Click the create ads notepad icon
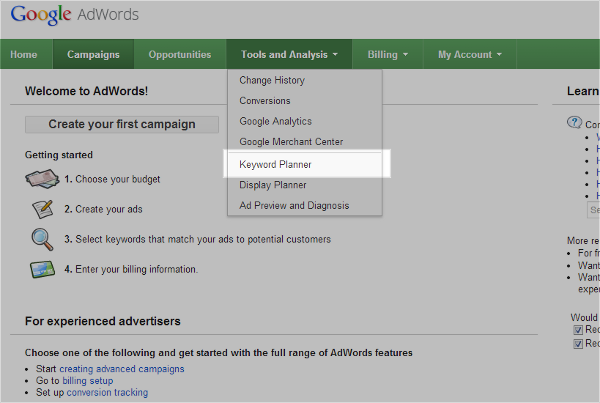Image resolution: width=600 pixels, height=403 pixels. [42, 209]
